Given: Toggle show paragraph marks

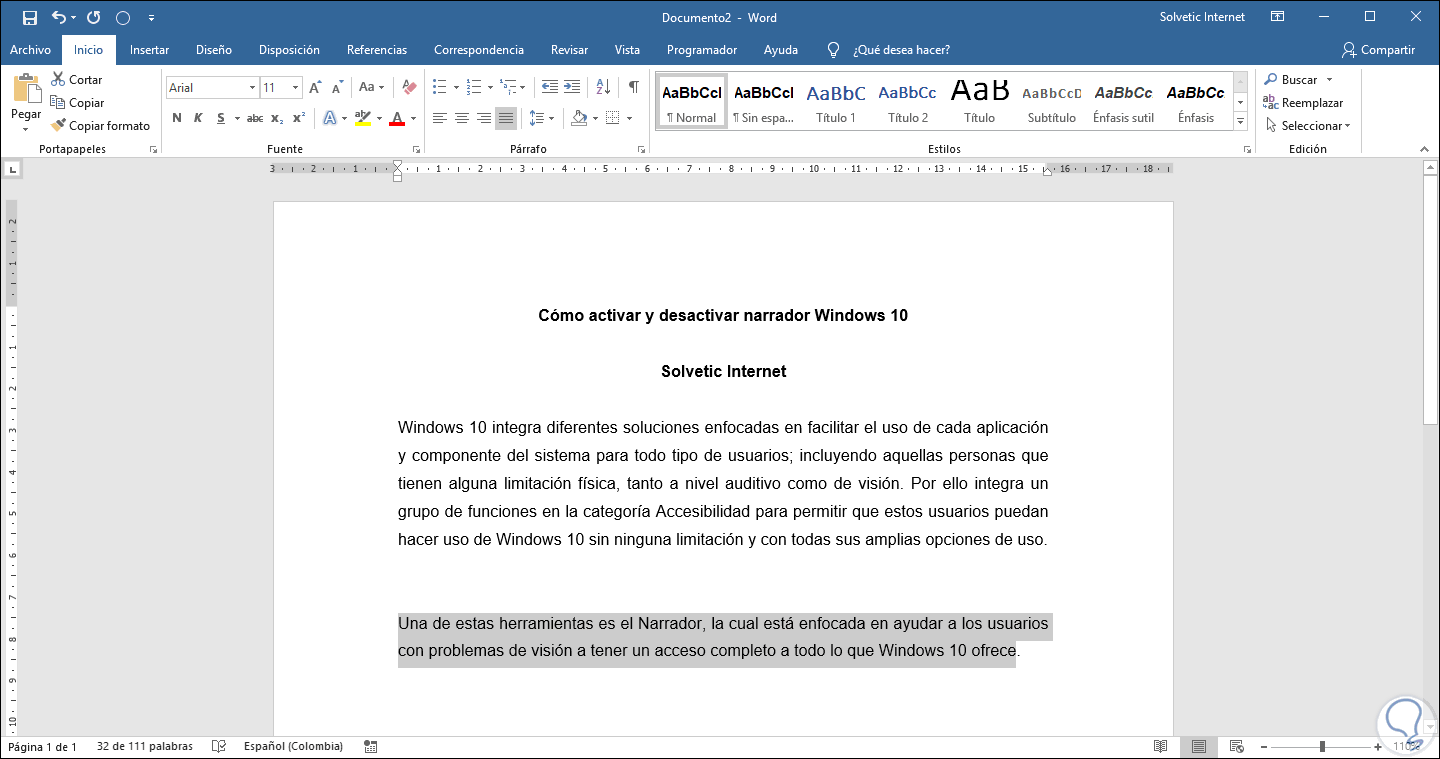Looking at the screenshot, I should 634,88.
